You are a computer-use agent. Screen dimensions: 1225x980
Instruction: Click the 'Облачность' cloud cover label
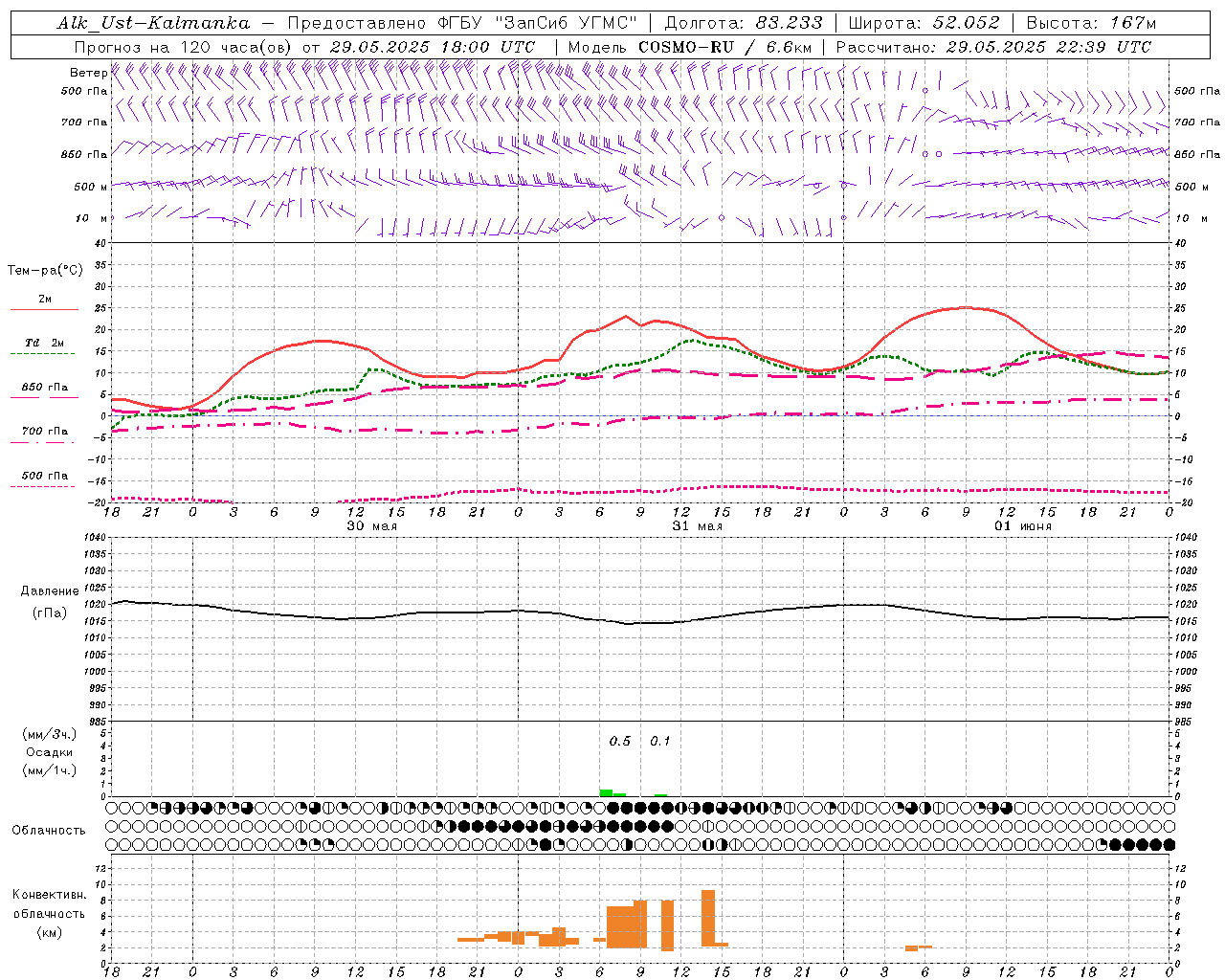coord(49,831)
